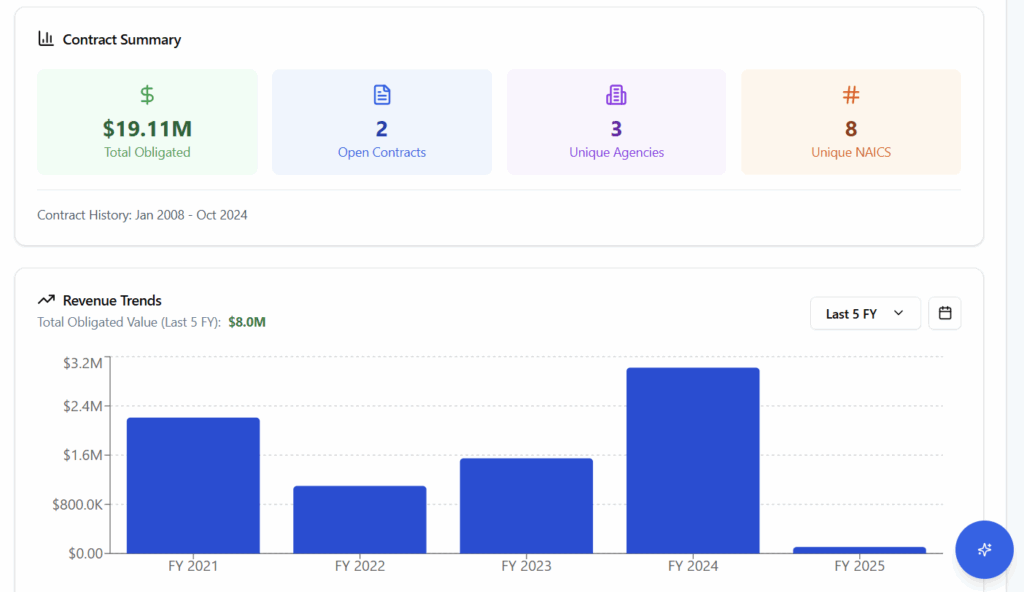The width and height of the screenshot is (1024, 592).
Task: Click the Unique NAICS hash icon
Action: [x=851, y=95]
